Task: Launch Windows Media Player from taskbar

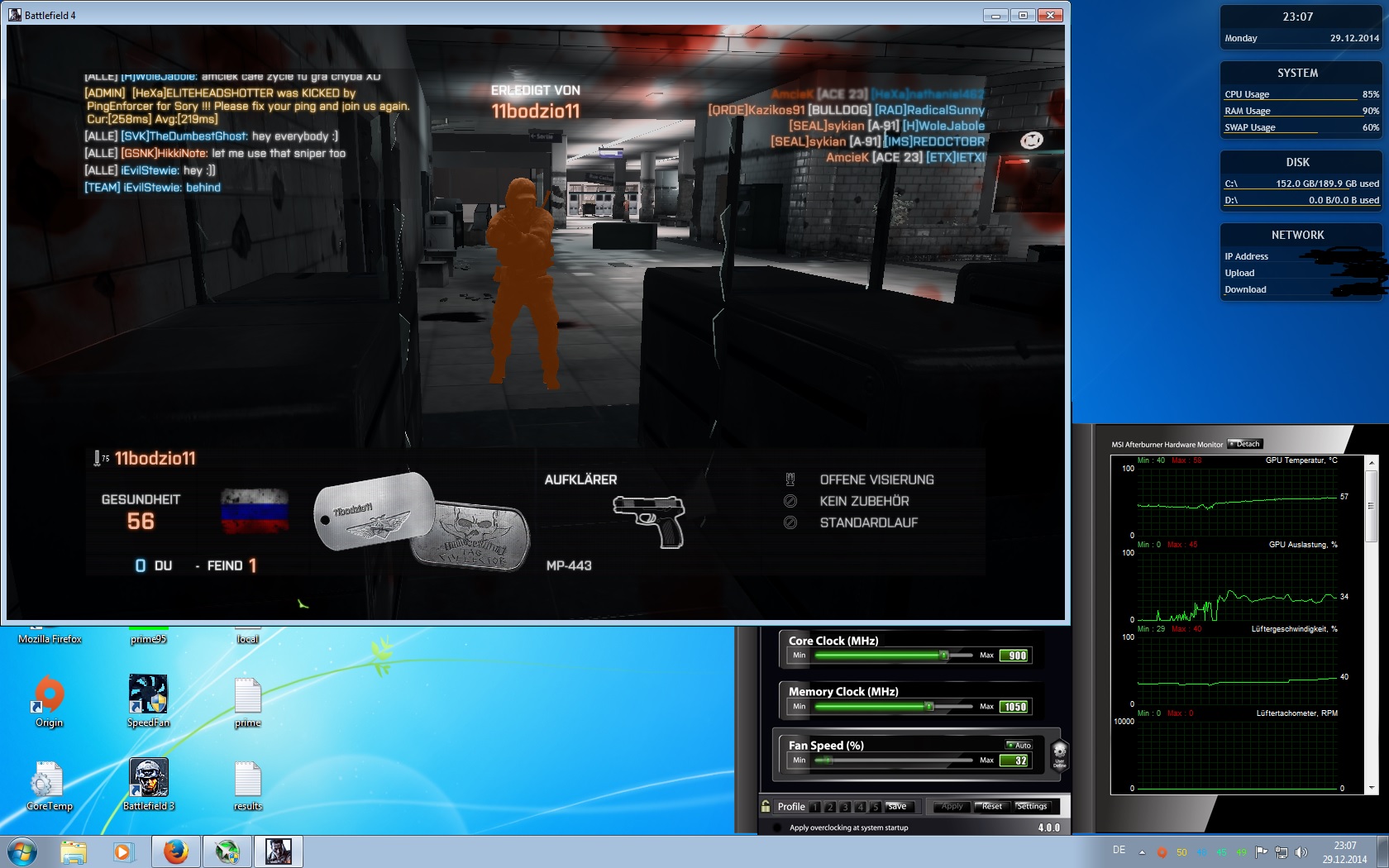Action: 122,851
